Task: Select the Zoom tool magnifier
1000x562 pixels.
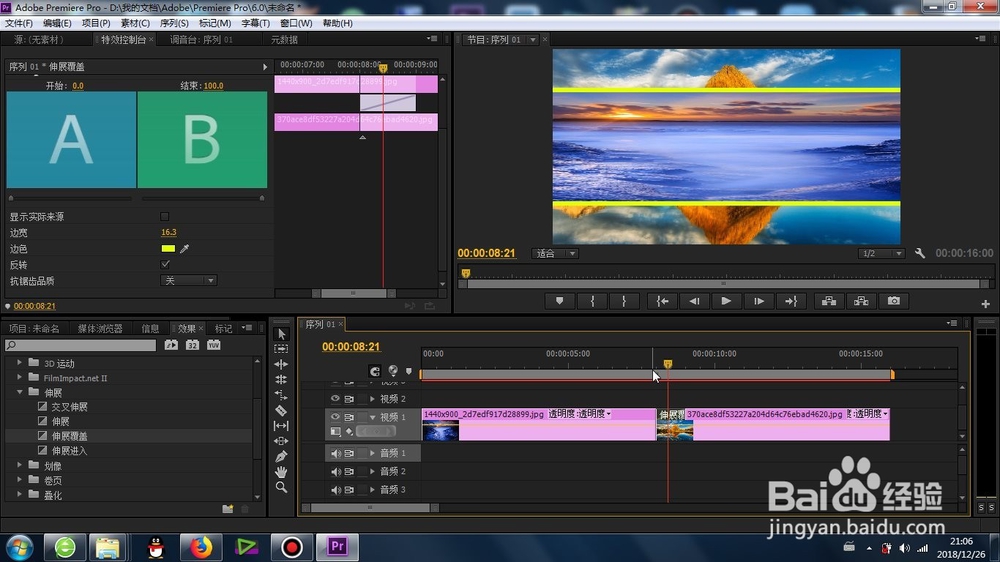Action: pyautogui.click(x=281, y=487)
